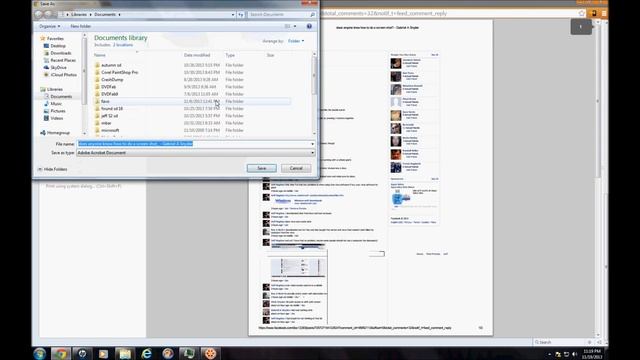Sort by Type column header
The height and width of the screenshot is (360, 640).
pyautogui.click(x=230, y=55)
